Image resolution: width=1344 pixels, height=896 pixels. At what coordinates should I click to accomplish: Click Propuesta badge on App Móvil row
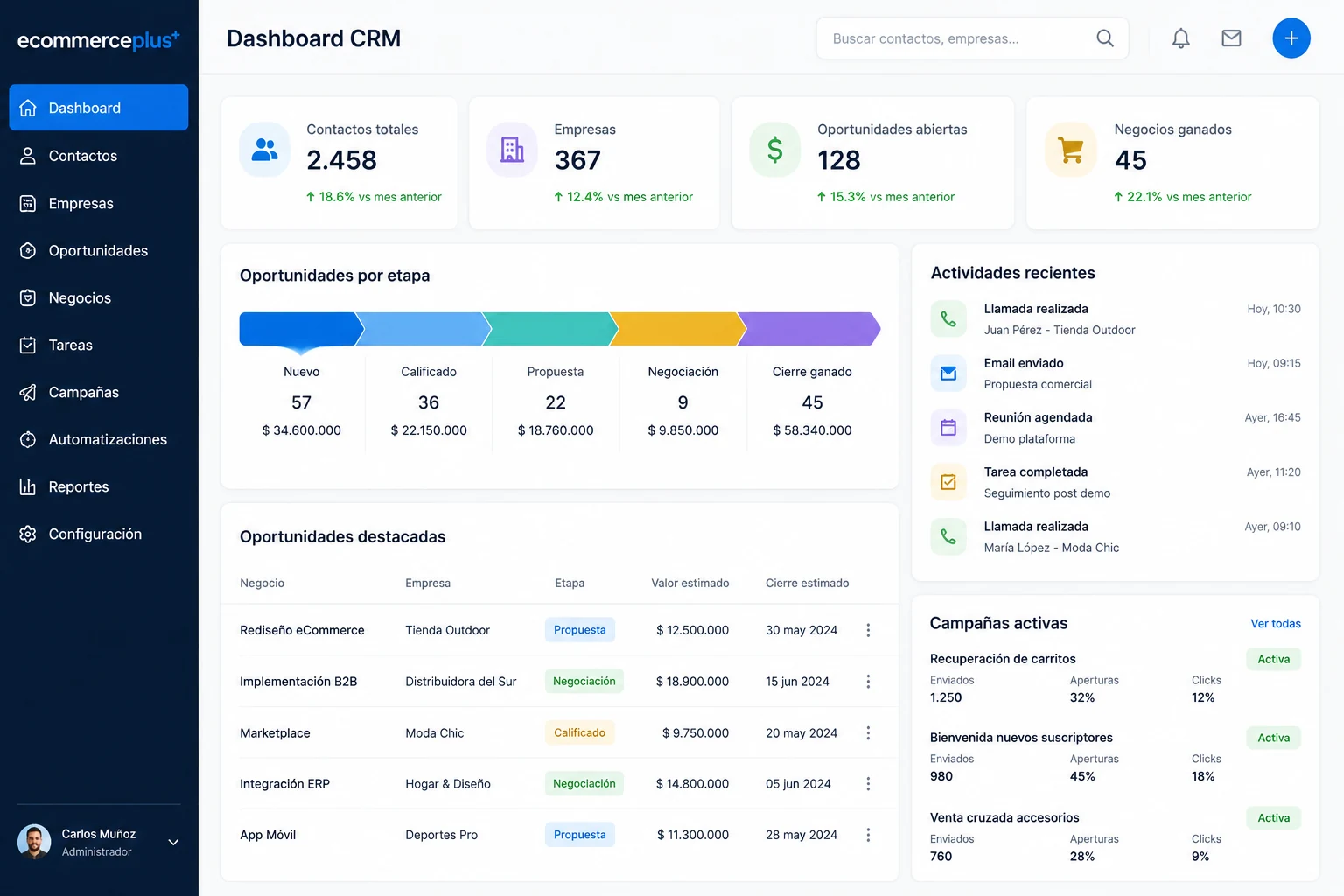579,835
